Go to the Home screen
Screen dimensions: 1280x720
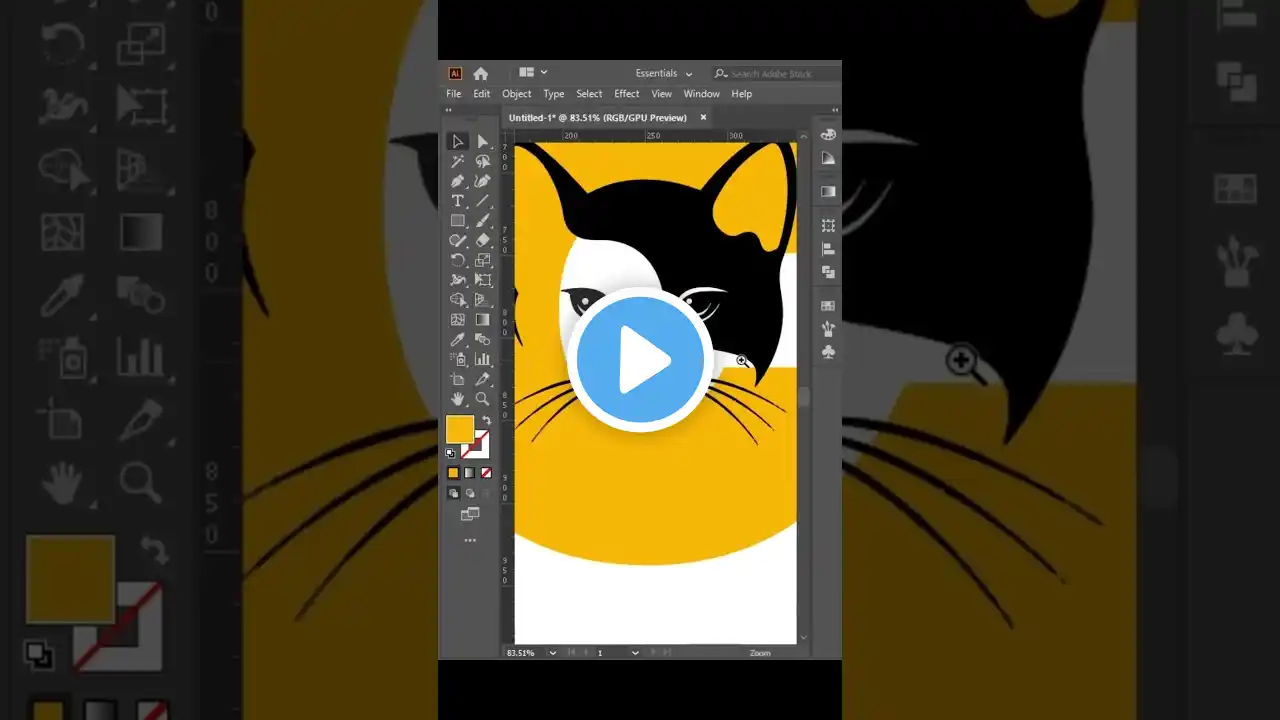[x=481, y=73]
